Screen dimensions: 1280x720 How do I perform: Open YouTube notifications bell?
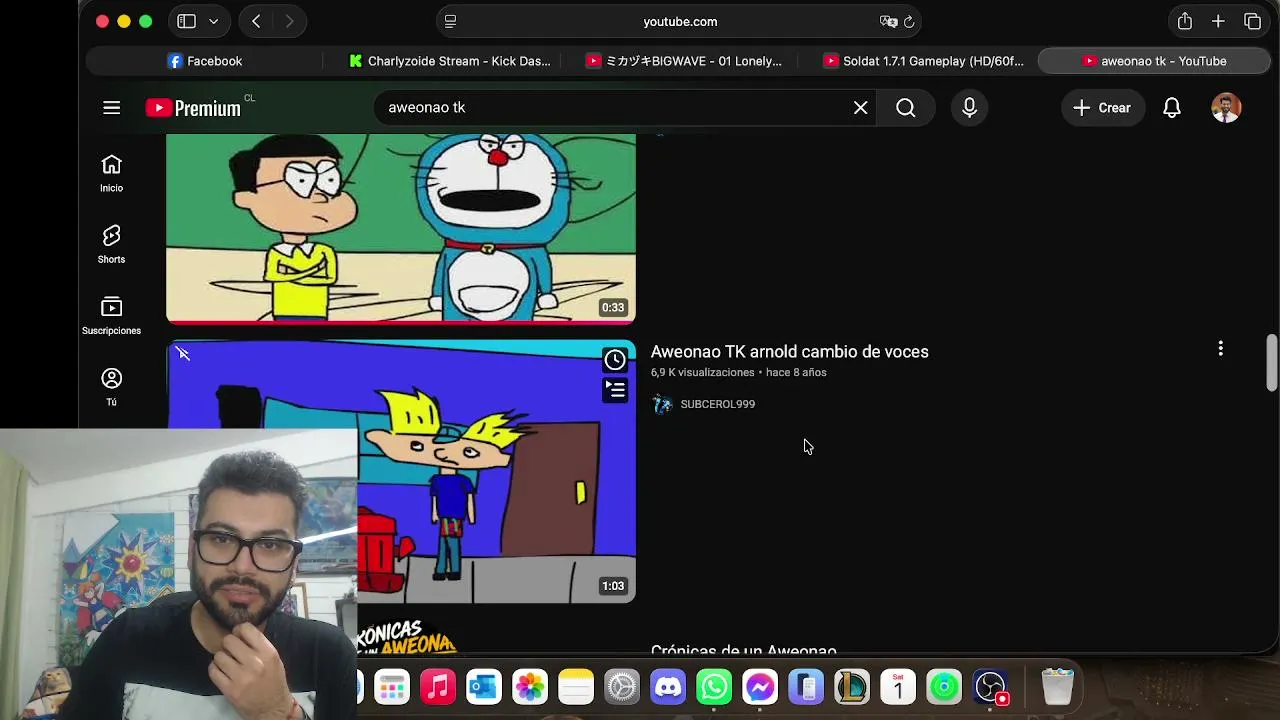pos(1172,108)
